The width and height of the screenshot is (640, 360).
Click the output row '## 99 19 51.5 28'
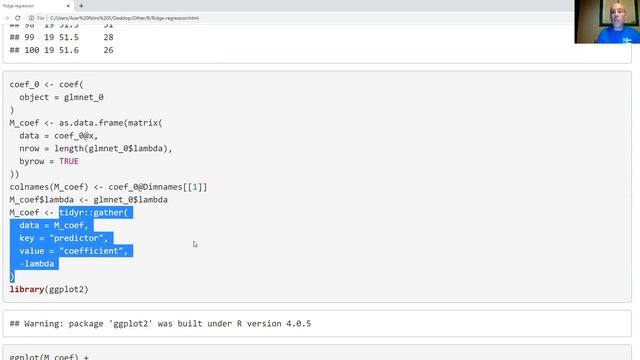click(x=62, y=37)
